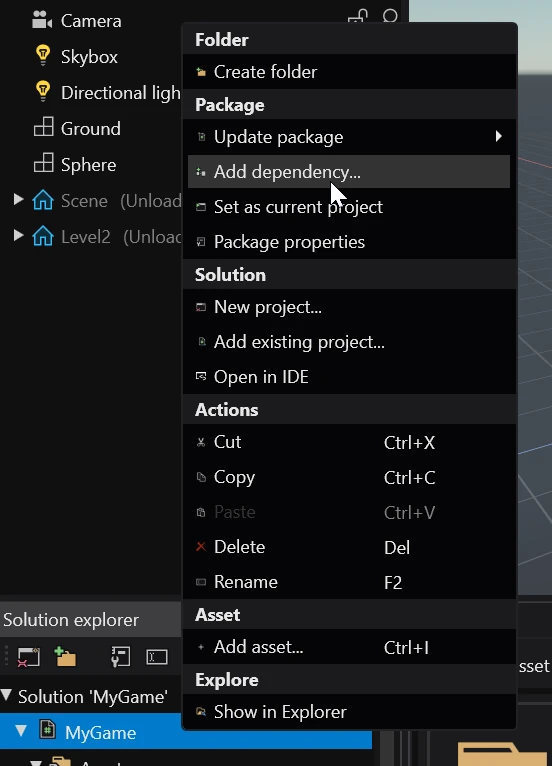Image resolution: width=552 pixels, height=766 pixels.
Task: Click the lock icon above the entity tree
Action: [358, 16]
